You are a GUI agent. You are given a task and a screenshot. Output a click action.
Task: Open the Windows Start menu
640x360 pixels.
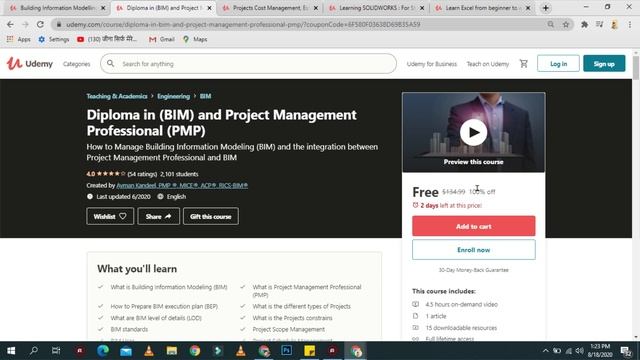coord(11,351)
